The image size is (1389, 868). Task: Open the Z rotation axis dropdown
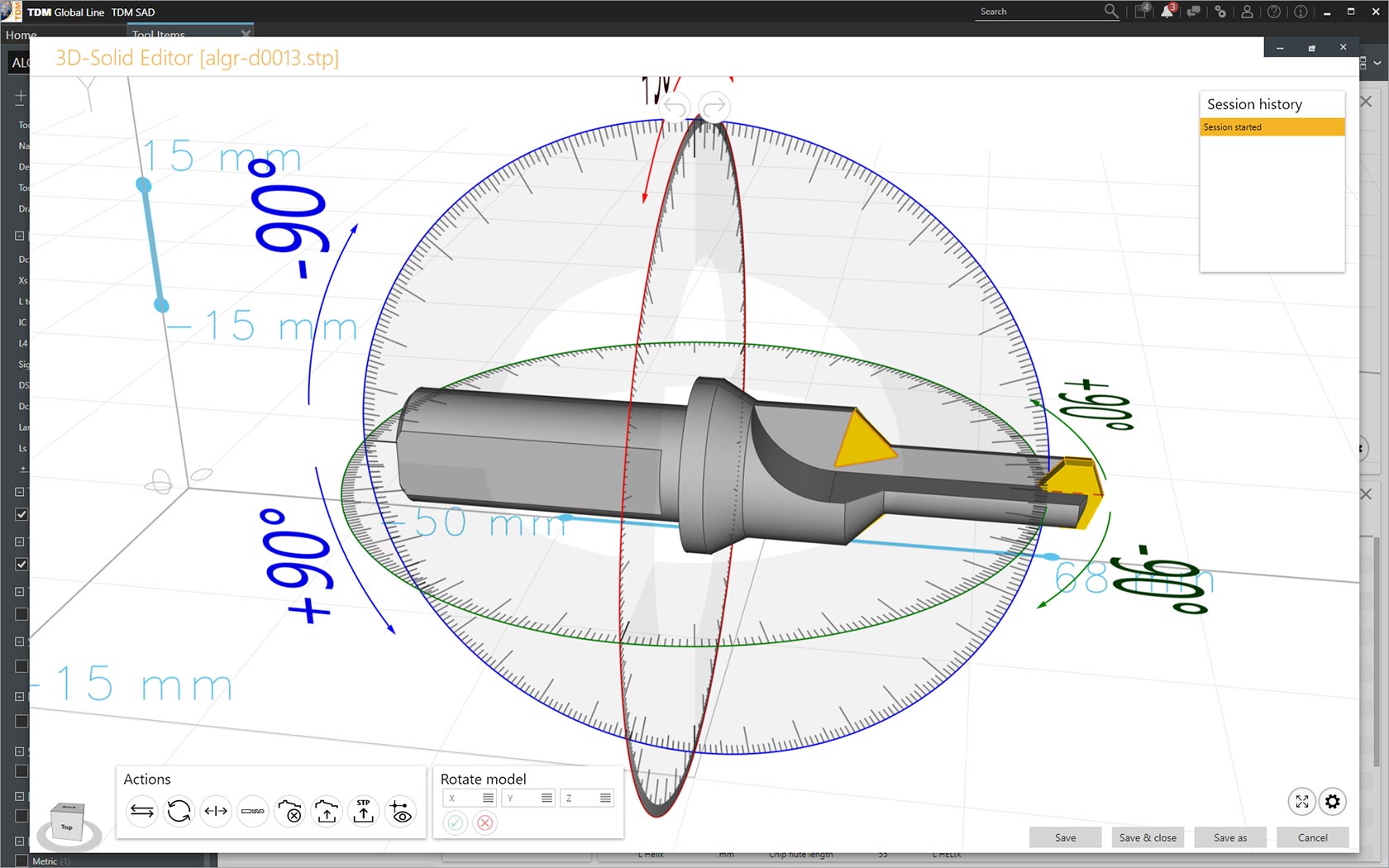[x=605, y=798]
